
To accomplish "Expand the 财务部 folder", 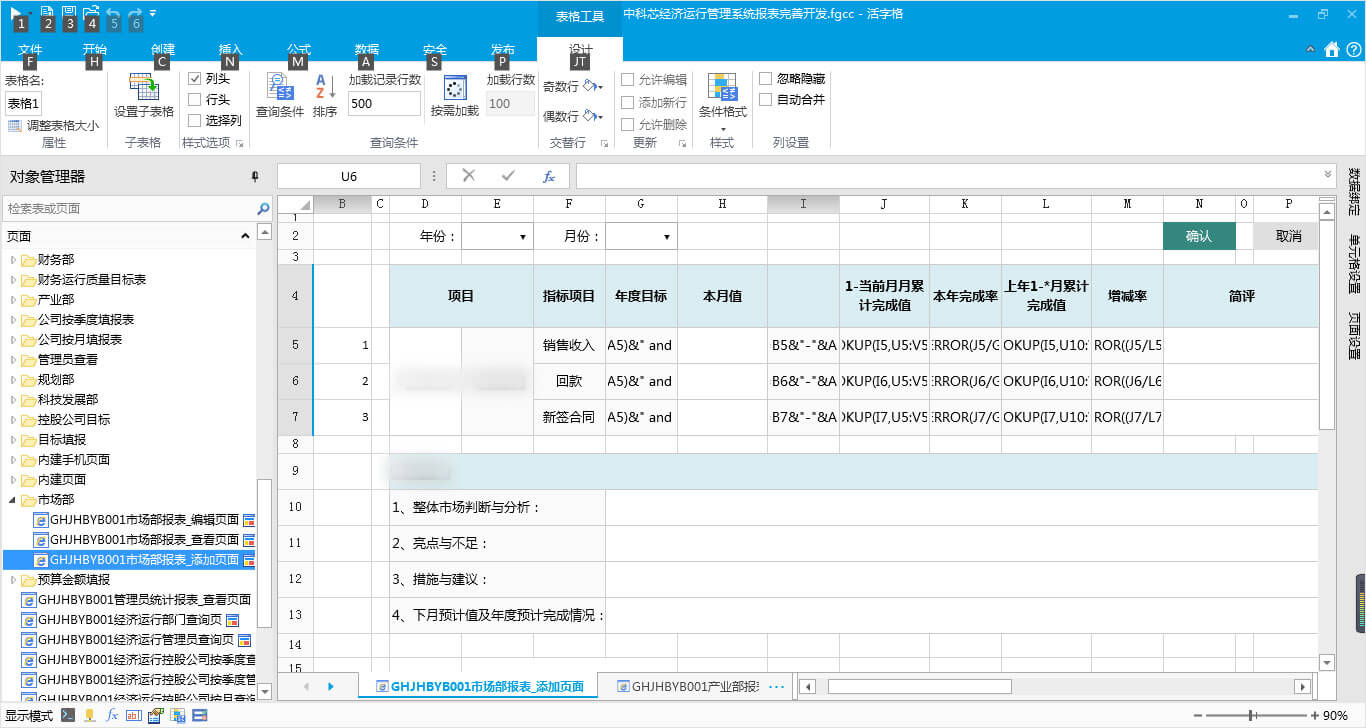I will pos(14,260).
